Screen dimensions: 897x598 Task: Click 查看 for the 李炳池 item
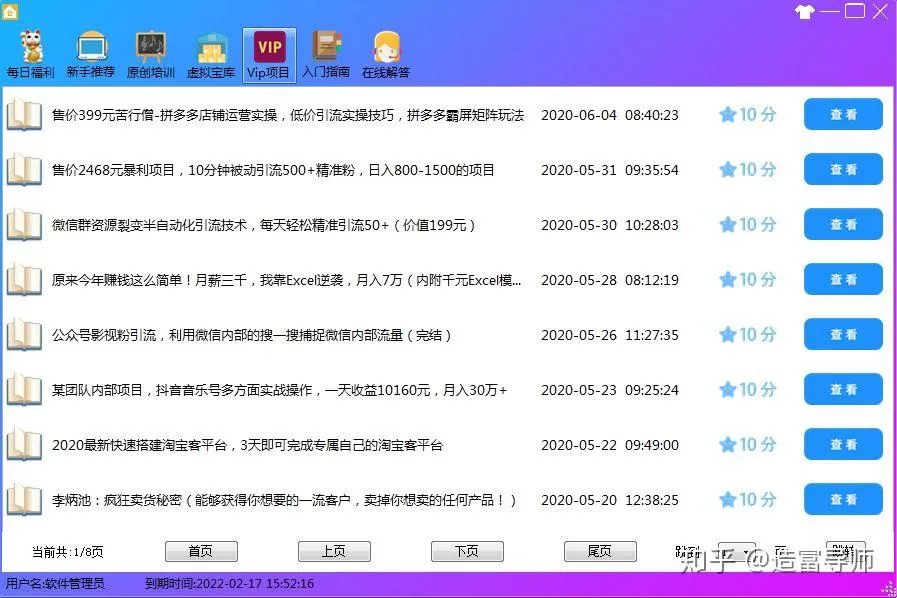click(x=843, y=500)
